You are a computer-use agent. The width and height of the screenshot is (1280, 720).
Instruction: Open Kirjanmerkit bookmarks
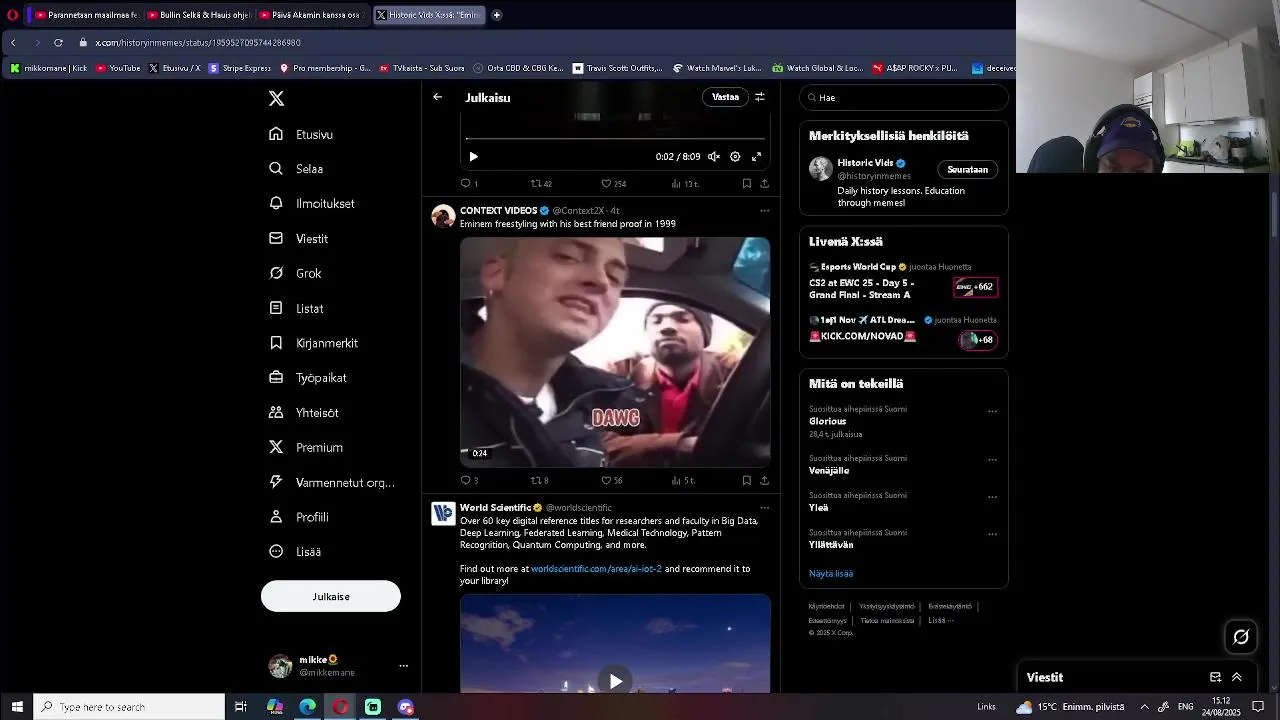coord(313,343)
